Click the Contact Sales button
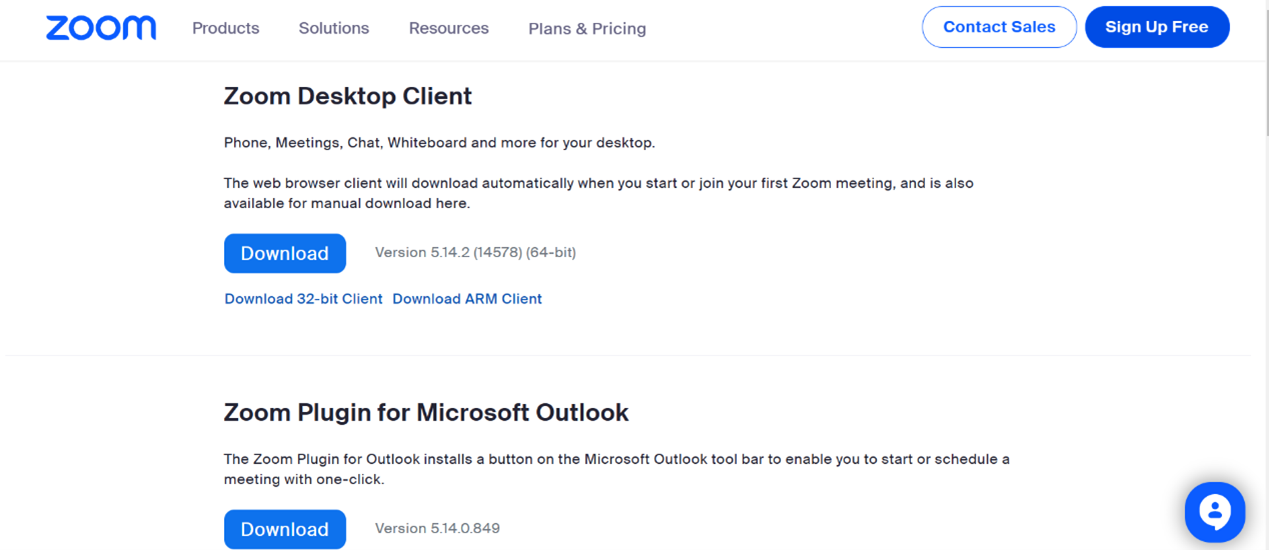Image resolution: width=1269 pixels, height=550 pixels. tap(999, 27)
